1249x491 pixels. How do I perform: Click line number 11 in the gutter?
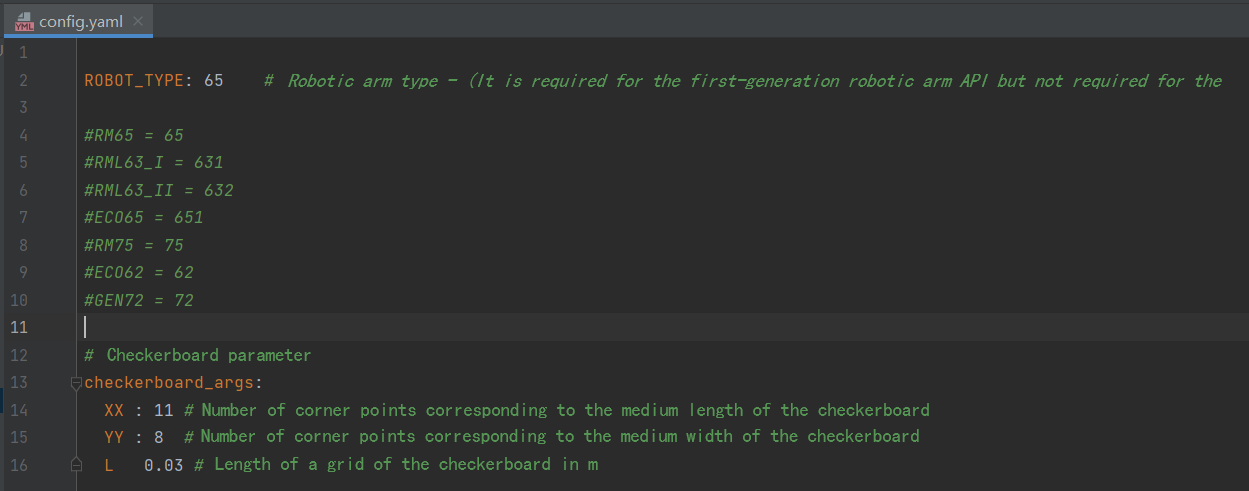22,328
